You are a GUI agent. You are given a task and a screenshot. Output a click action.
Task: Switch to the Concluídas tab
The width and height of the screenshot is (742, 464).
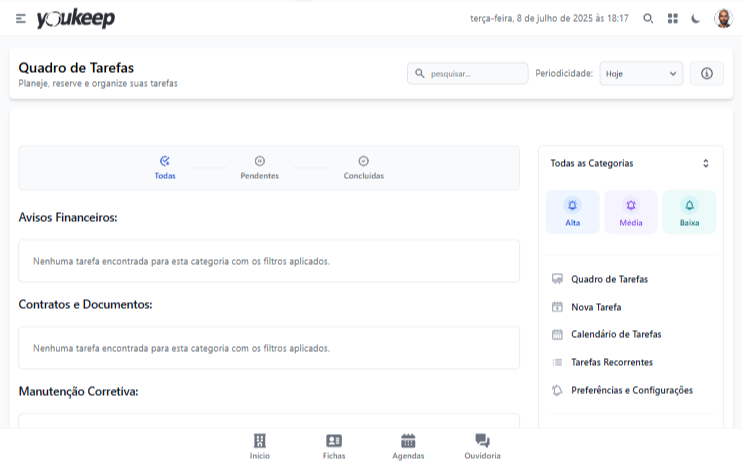[363, 168]
